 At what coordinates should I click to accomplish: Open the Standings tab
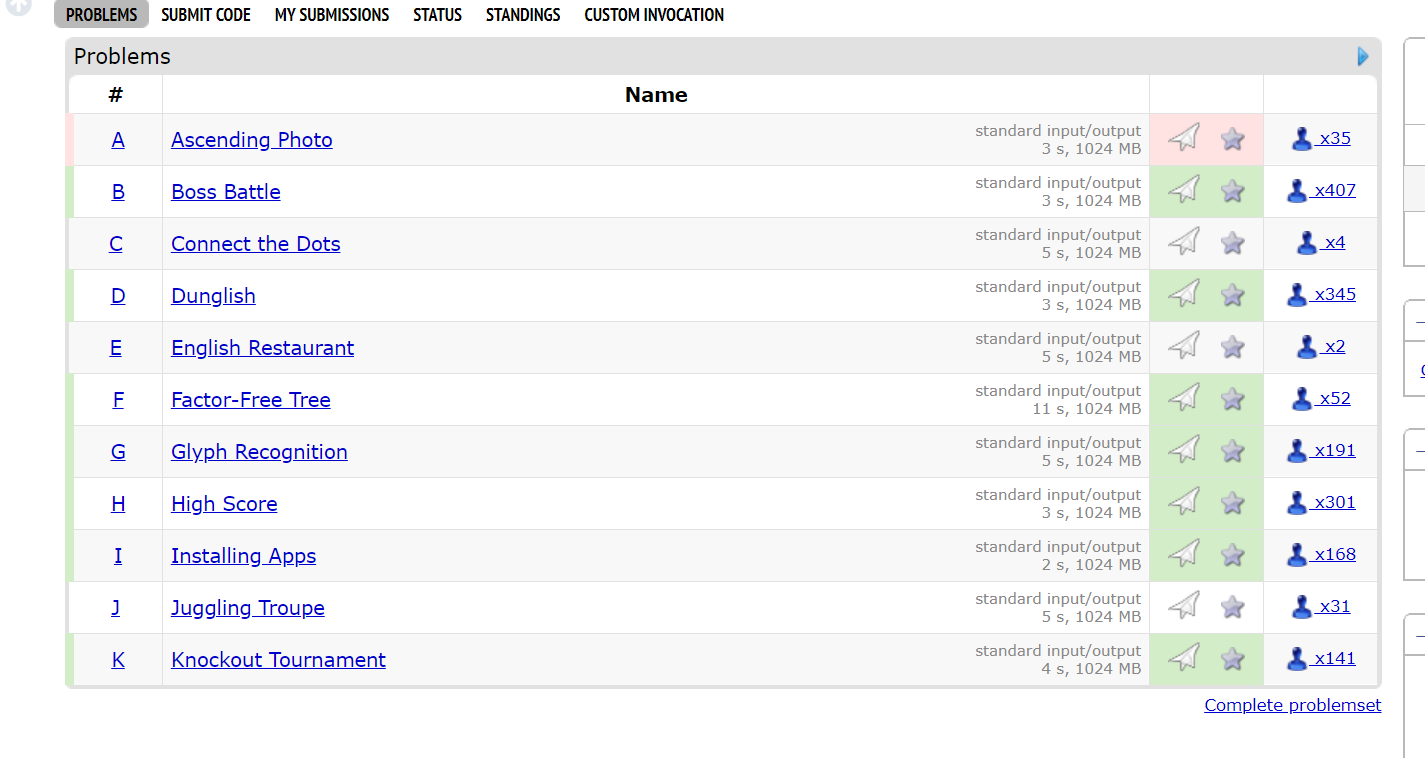[523, 15]
